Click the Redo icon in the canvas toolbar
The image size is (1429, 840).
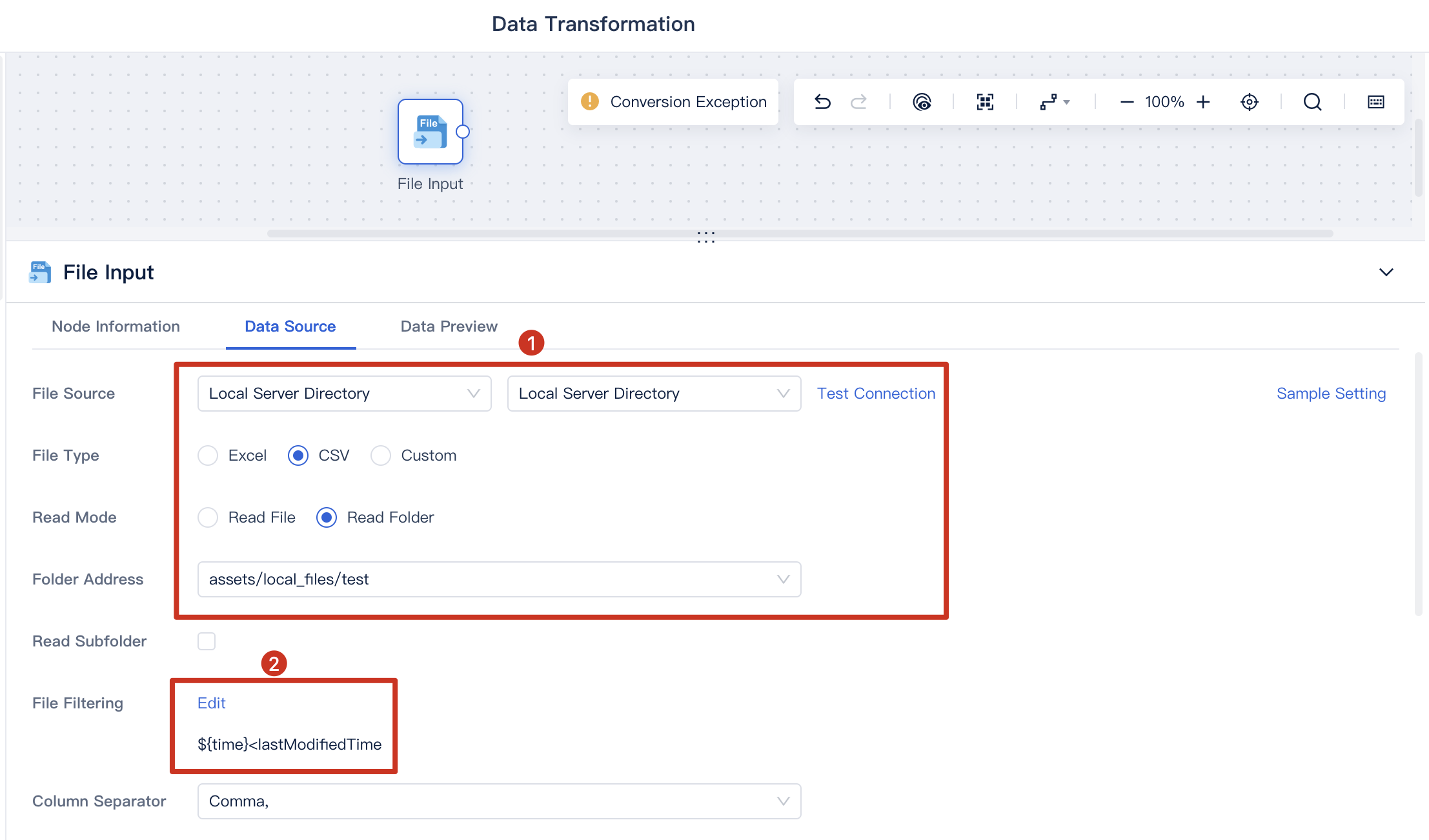point(859,101)
